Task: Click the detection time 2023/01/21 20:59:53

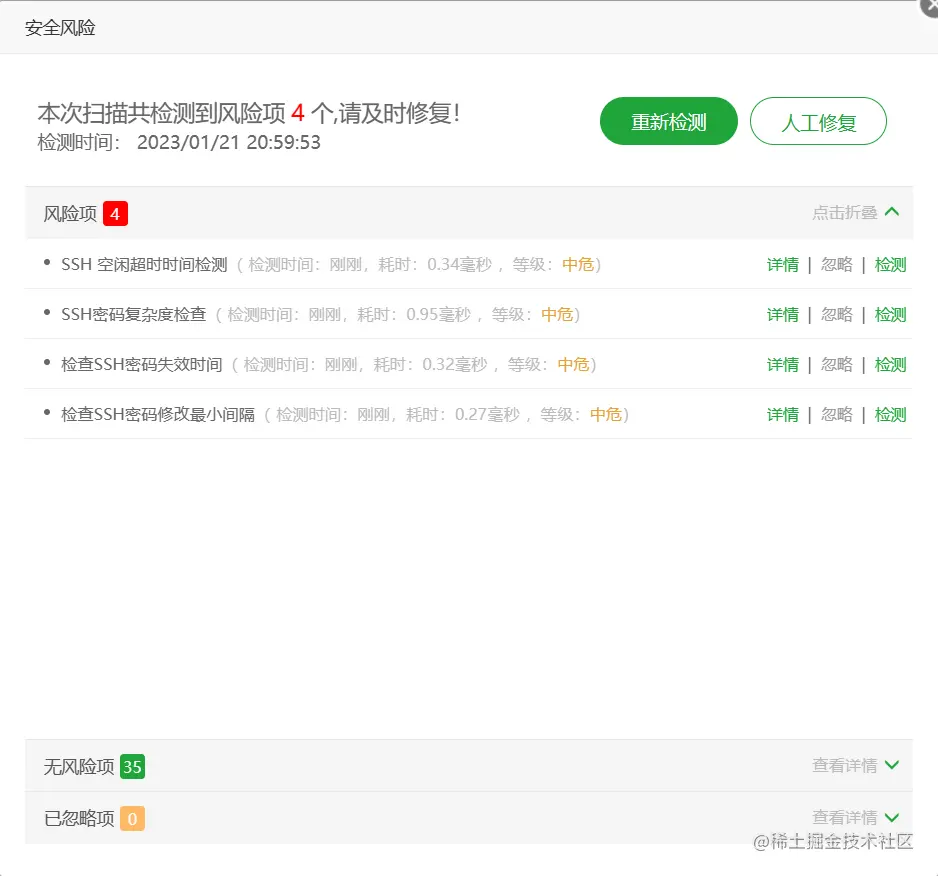Action: (229, 142)
